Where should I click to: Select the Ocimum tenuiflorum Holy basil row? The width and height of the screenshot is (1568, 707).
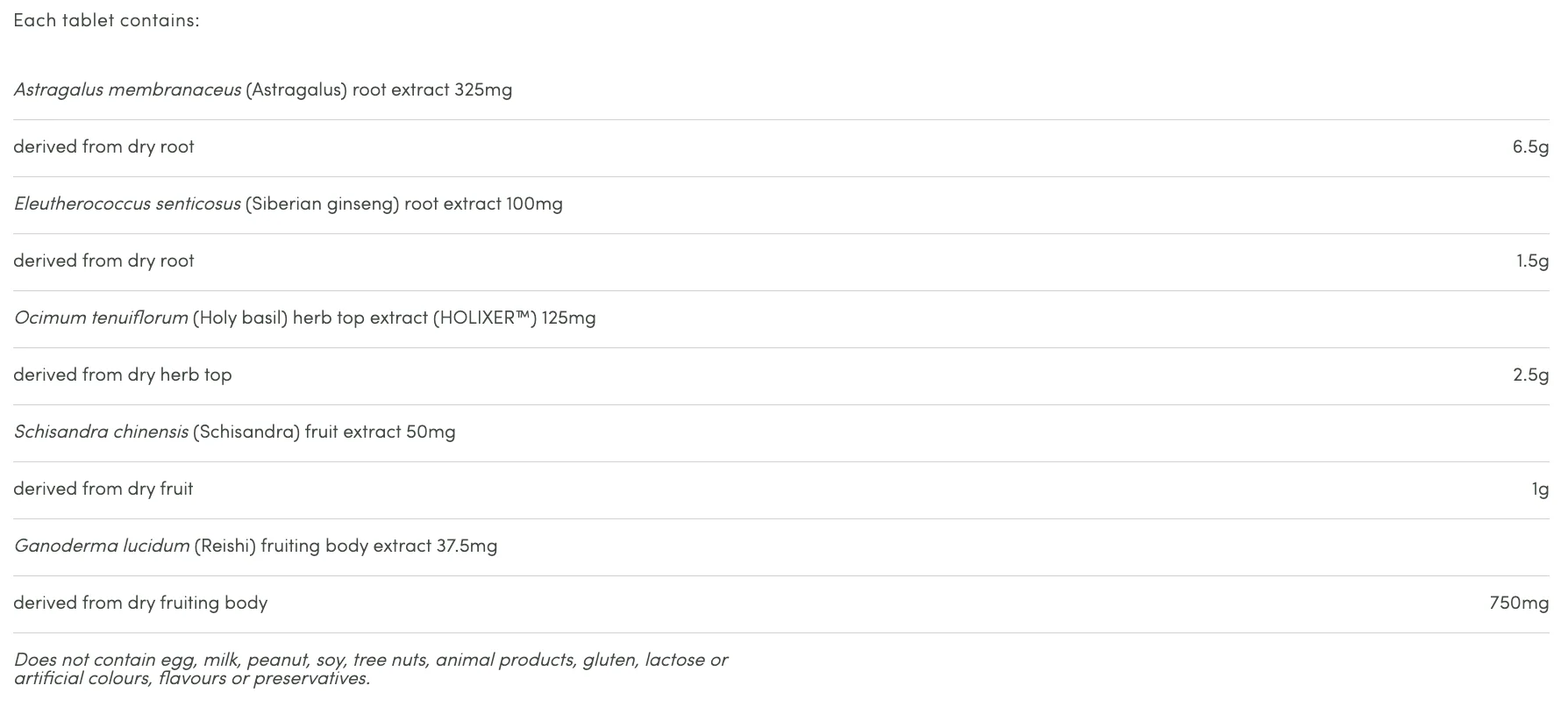click(x=780, y=318)
